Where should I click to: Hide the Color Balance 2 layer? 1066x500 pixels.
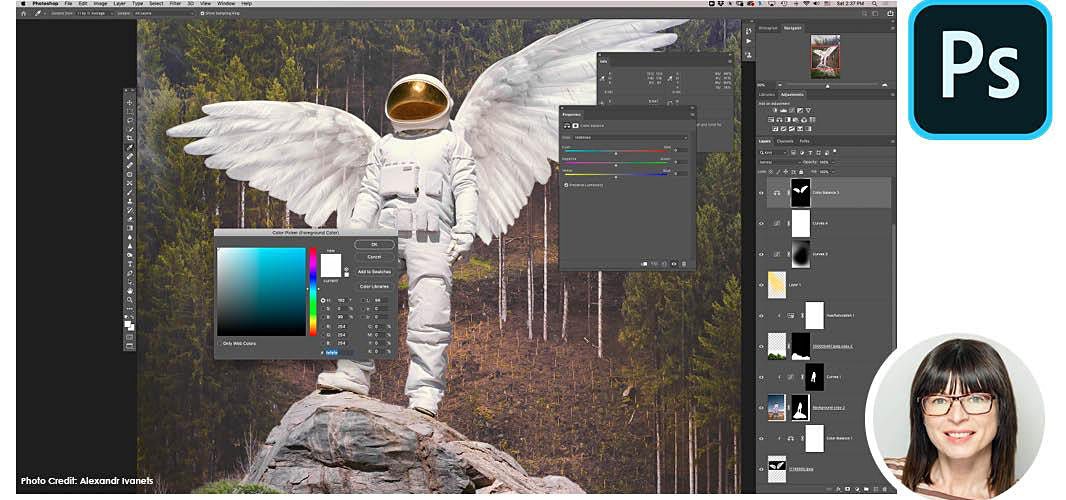[761, 193]
